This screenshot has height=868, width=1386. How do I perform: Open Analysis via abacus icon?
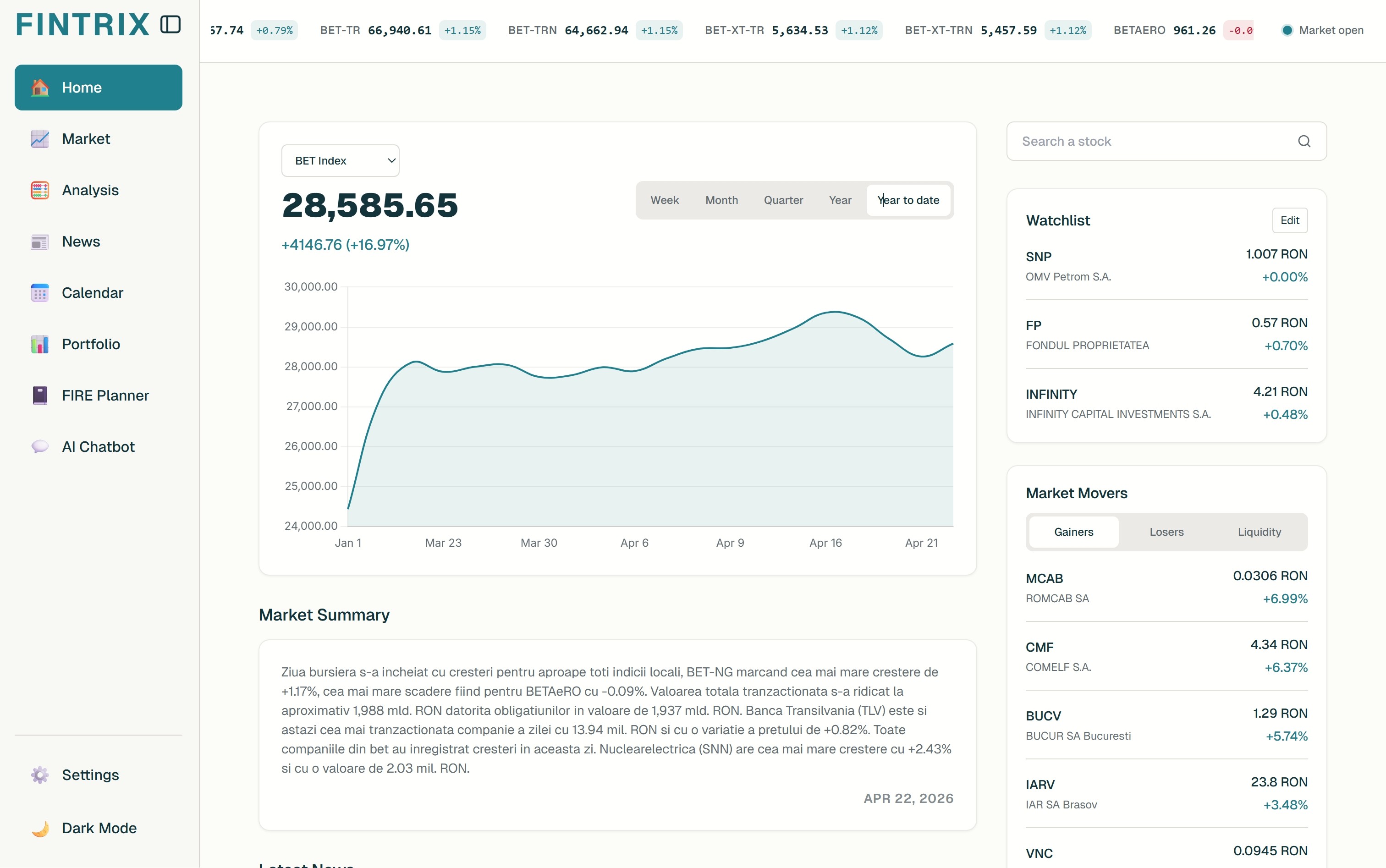pyautogui.click(x=39, y=190)
